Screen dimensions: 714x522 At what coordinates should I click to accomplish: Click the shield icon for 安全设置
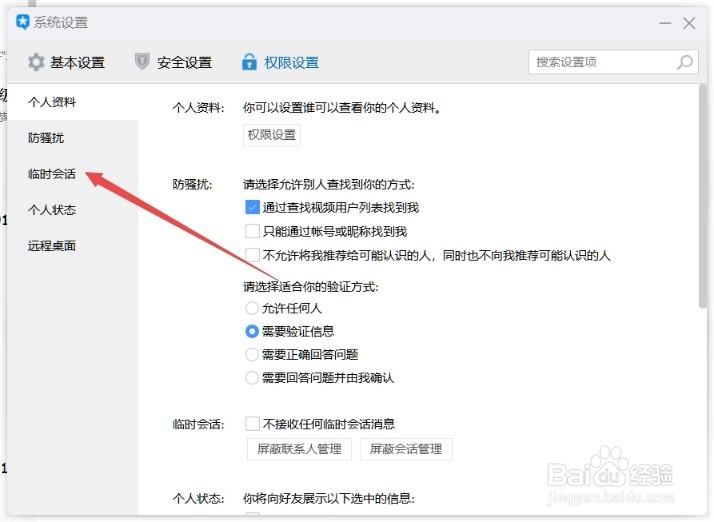coord(142,61)
